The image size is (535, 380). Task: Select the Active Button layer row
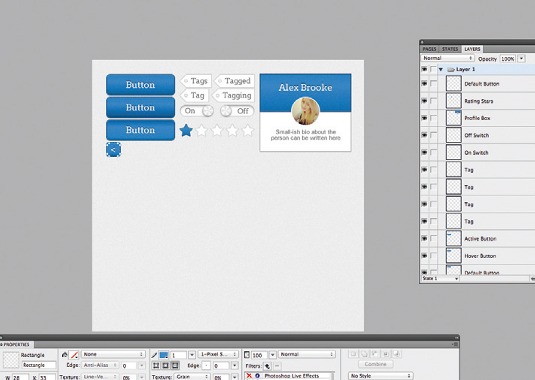[x=478, y=238]
